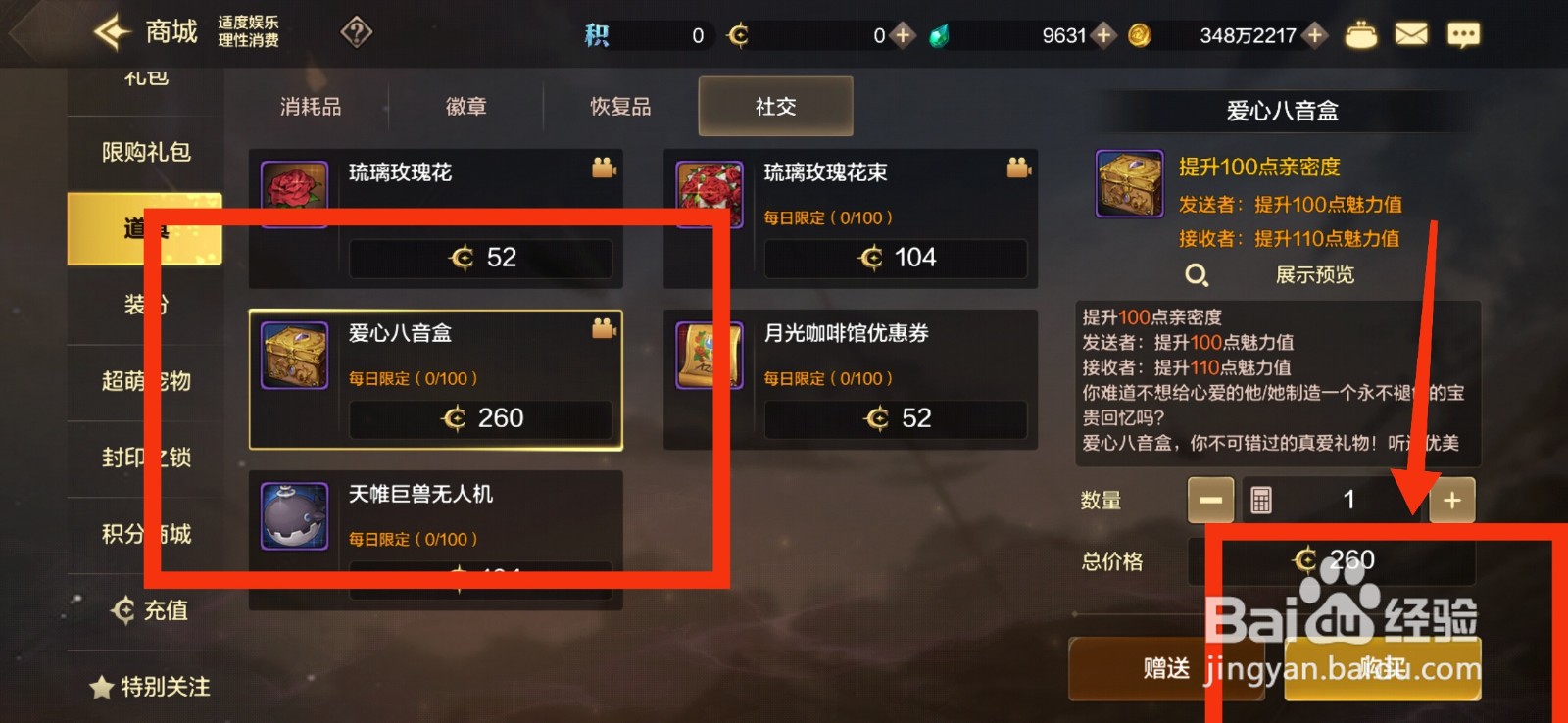Image resolution: width=1568 pixels, height=723 pixels.
Task: Click the back arrow beside 商城
Action: [111, 32]
